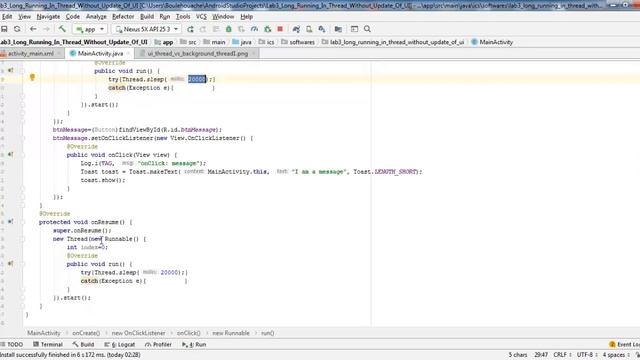Build the project with the hammer icon
Screen dimensions: 640x360
(62, 29)
